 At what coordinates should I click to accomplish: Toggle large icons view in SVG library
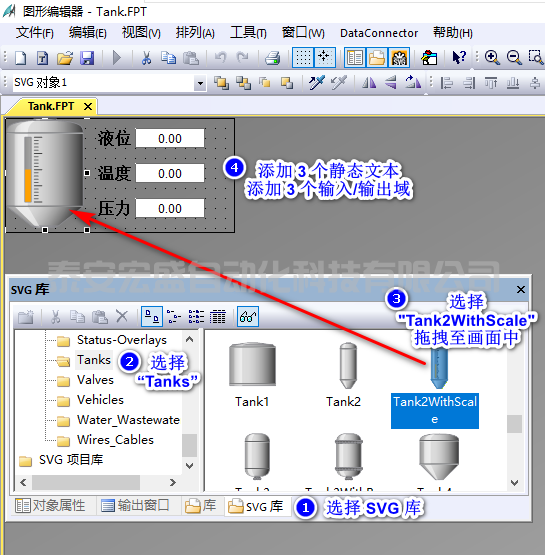pyautogui.click(x=152, y=316)
